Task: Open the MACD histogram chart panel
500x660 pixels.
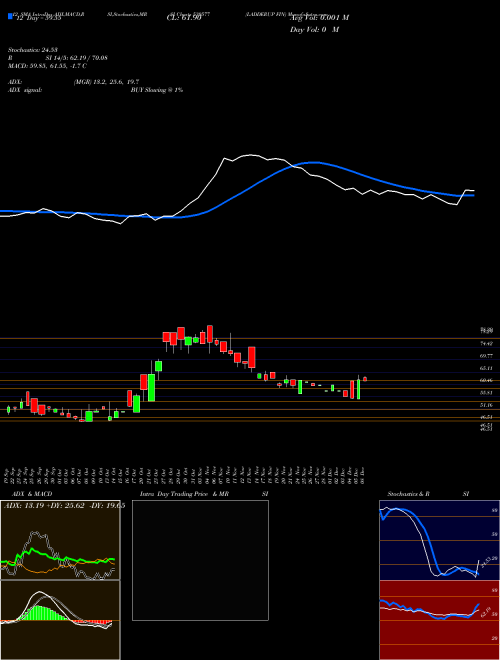Action: [x=60, y=620]
